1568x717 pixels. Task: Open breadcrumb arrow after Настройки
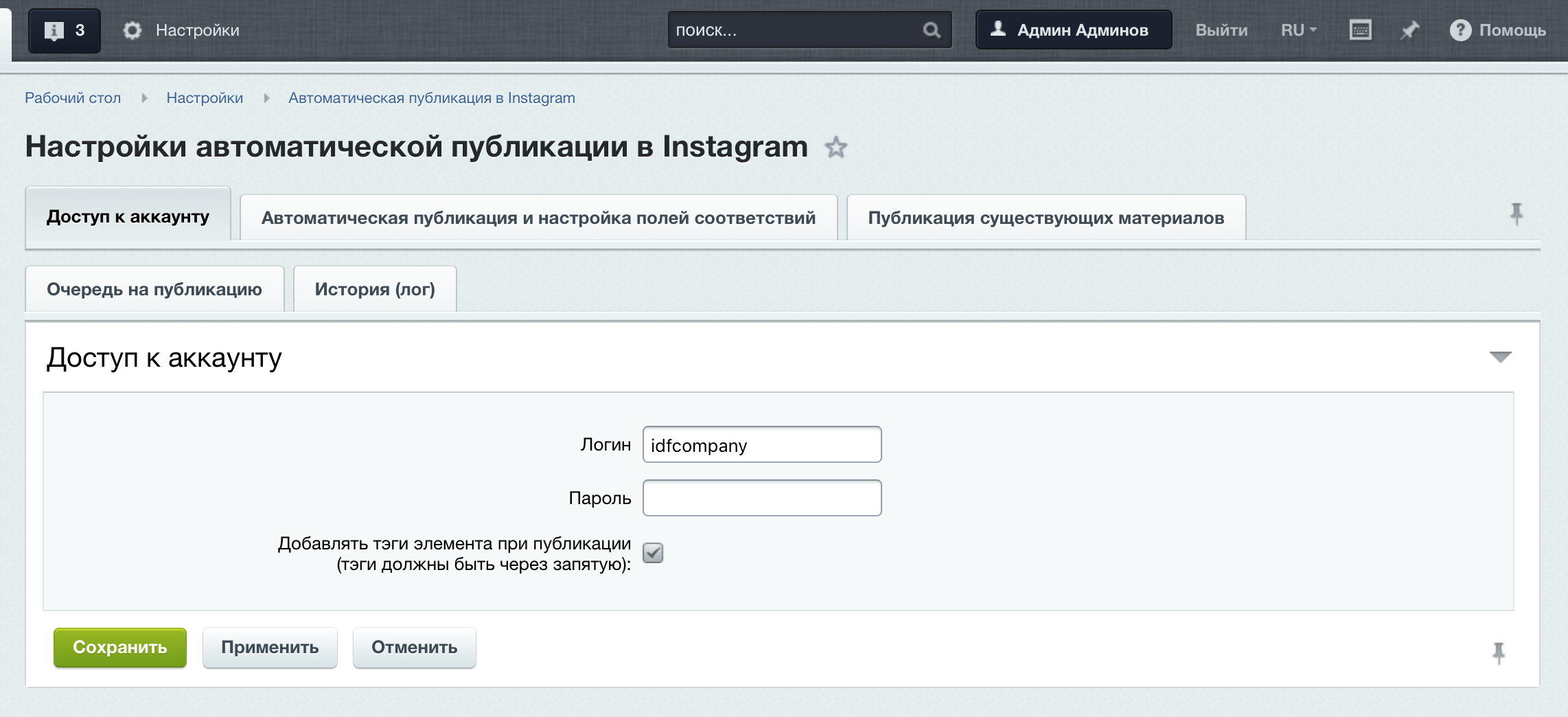pos(266,98)
